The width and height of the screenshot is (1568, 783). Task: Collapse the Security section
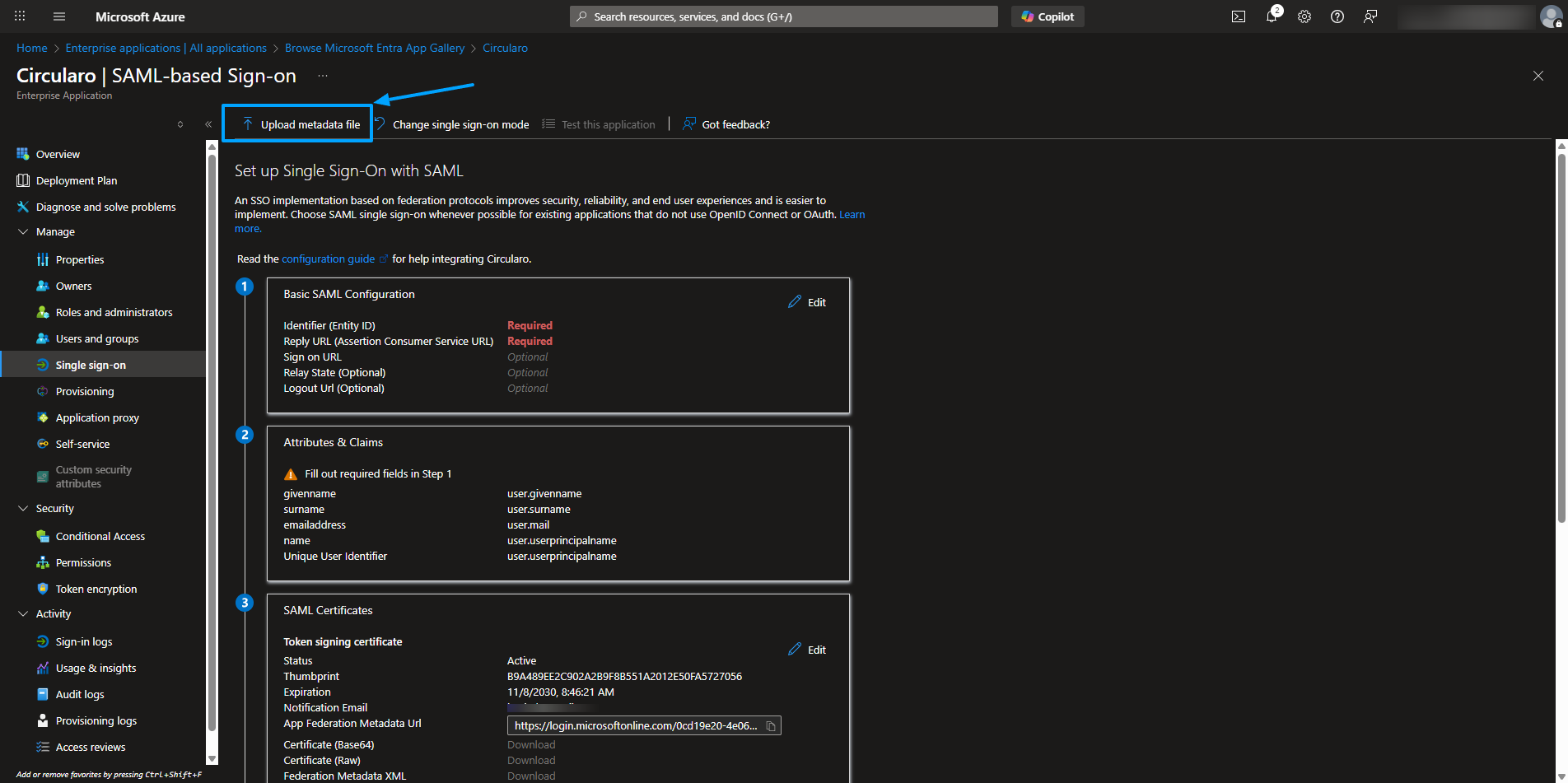pyautogui.click(x=23, y=508)
